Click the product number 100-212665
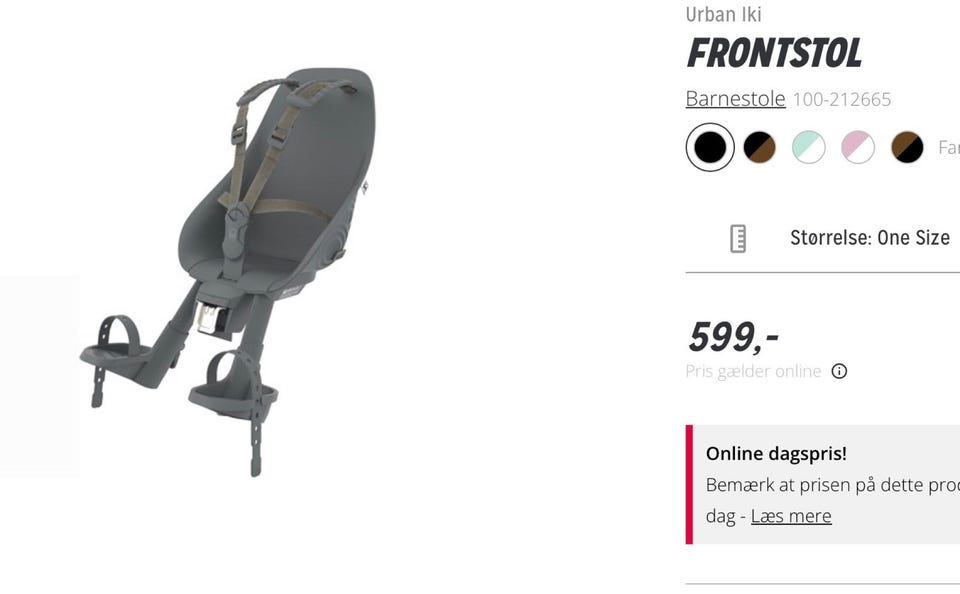The height and width of the screenshot is (594, 960). tap(842, 99)
